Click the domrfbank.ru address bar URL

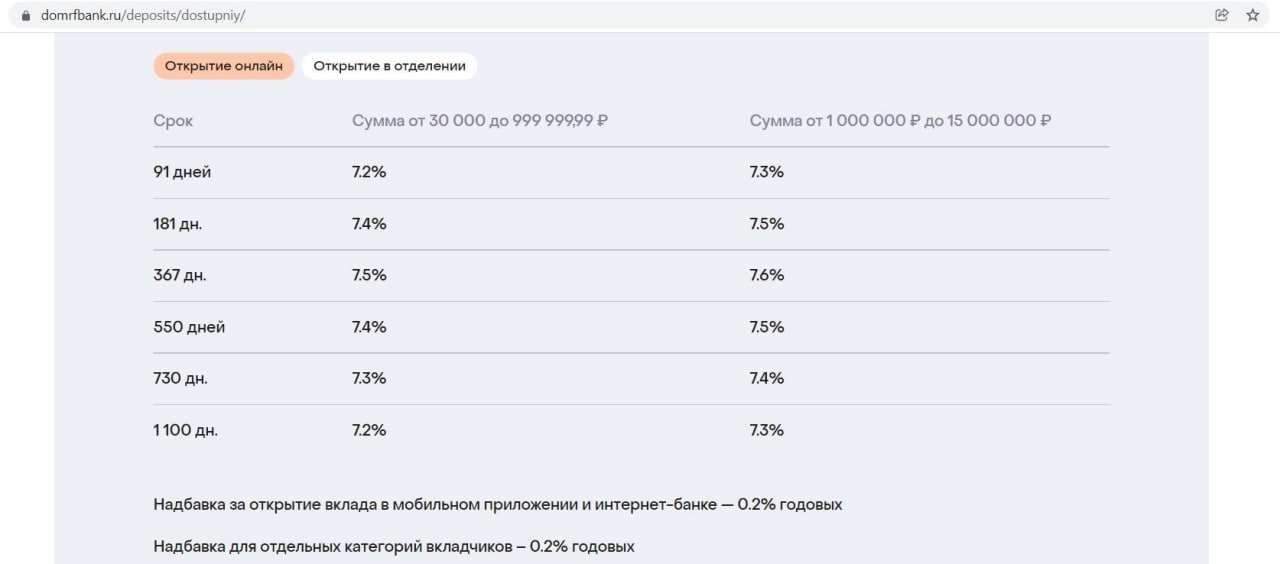pos(143,15)
